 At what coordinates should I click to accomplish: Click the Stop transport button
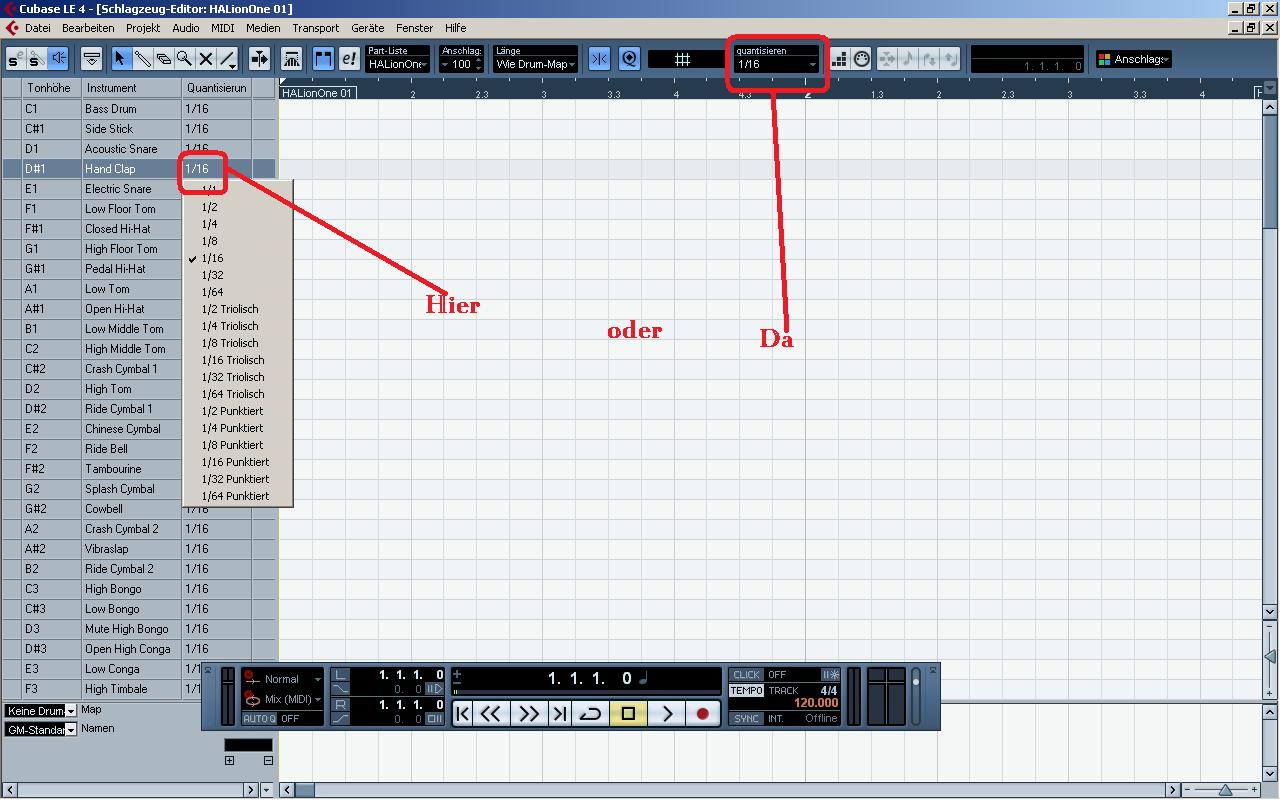(x=628, y=713)
